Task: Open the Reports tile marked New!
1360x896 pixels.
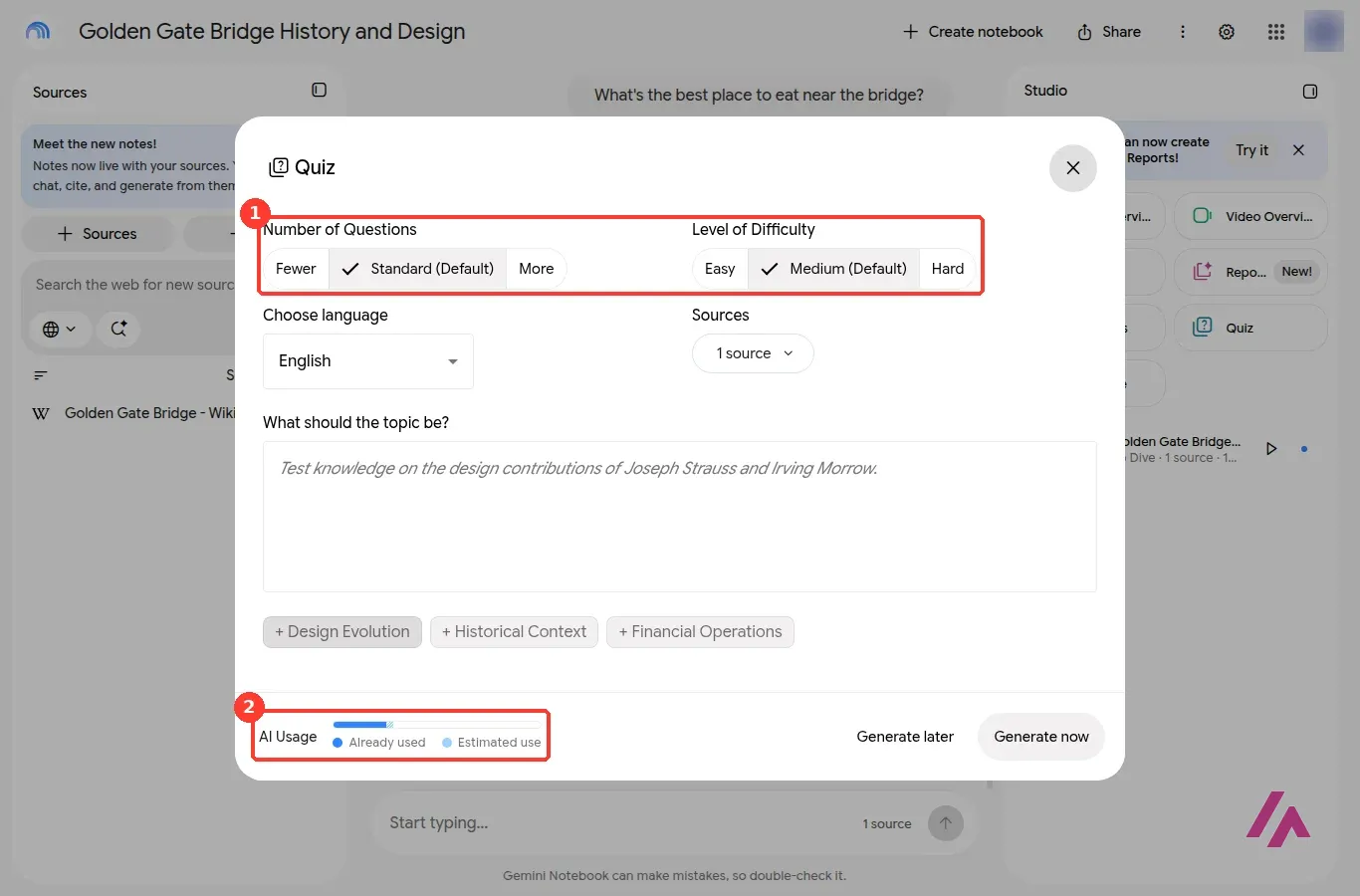Action: coord(1250,272)
